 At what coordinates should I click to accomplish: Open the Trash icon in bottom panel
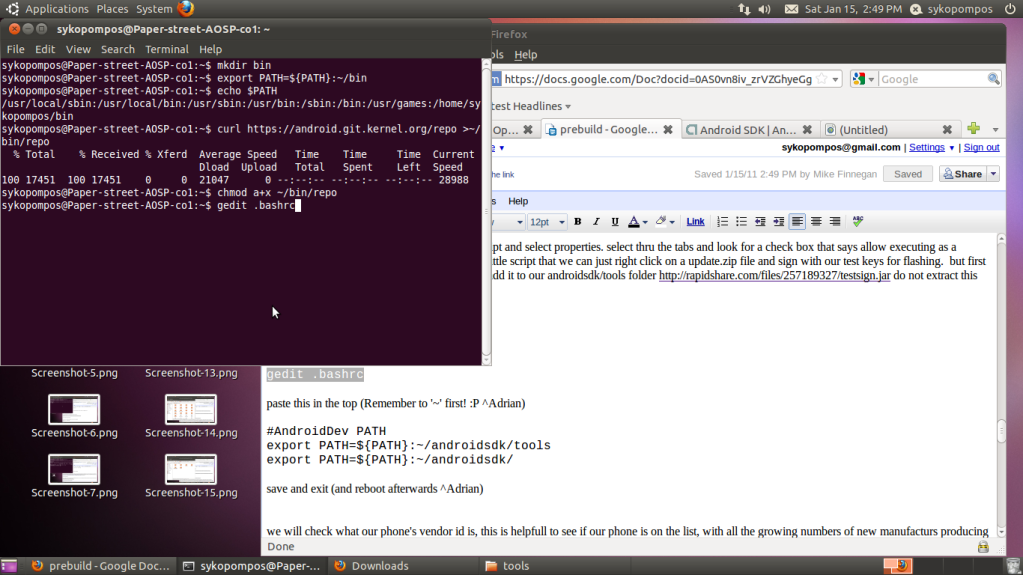click(1013, 566)
